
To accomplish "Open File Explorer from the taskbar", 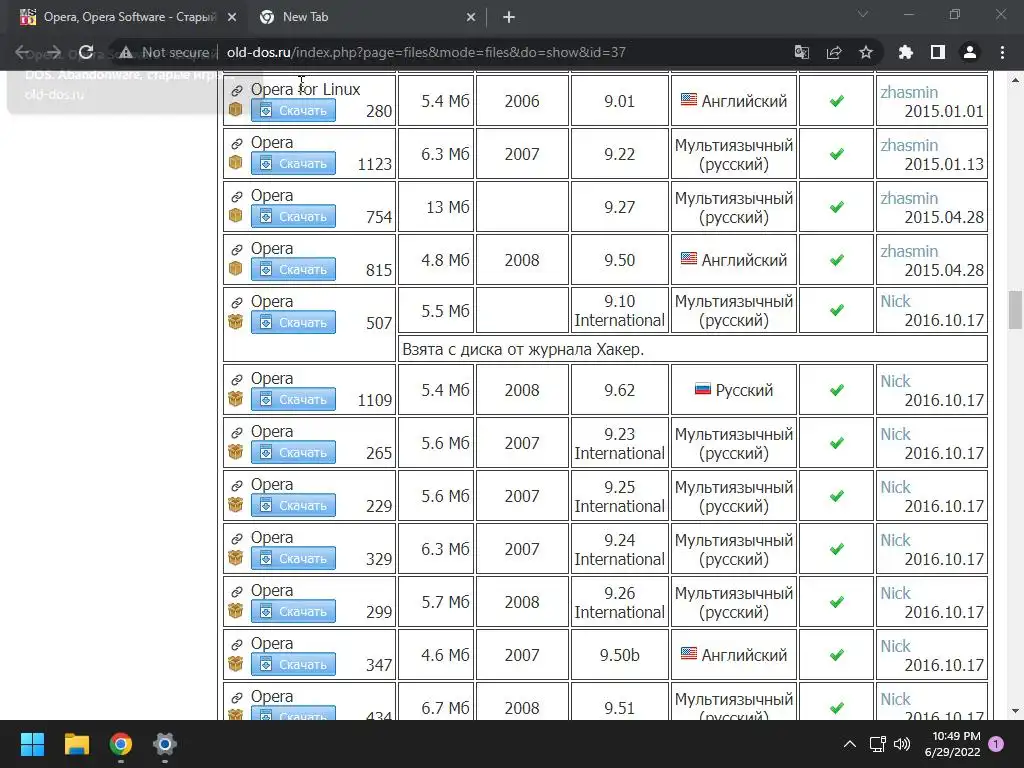I will (76, 744).
